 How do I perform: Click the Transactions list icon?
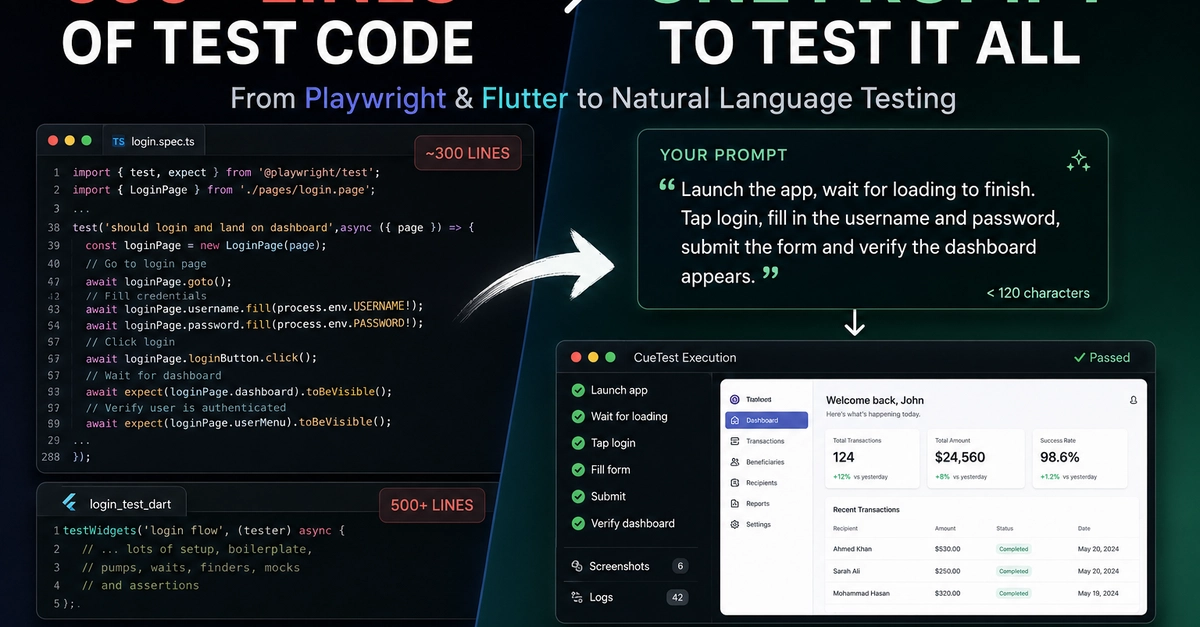pyautogui.click(x=735, y=441)
